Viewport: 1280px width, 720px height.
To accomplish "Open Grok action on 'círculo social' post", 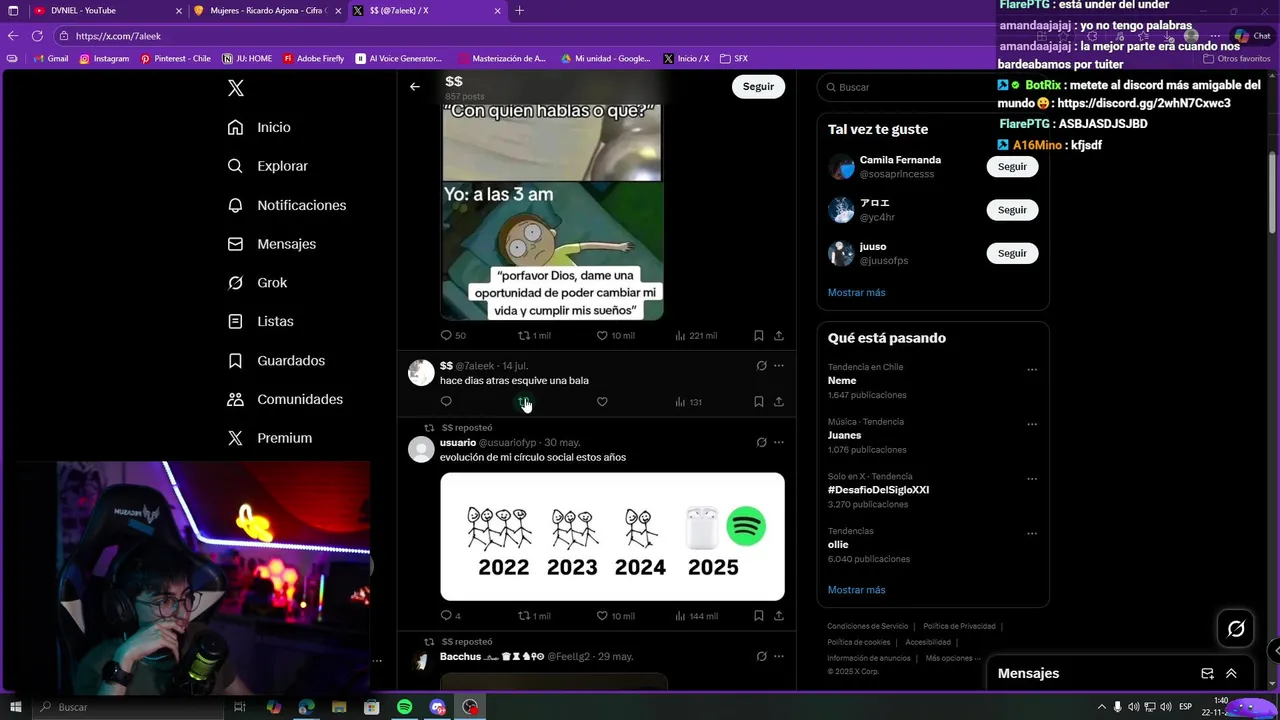I will (761, 442).
